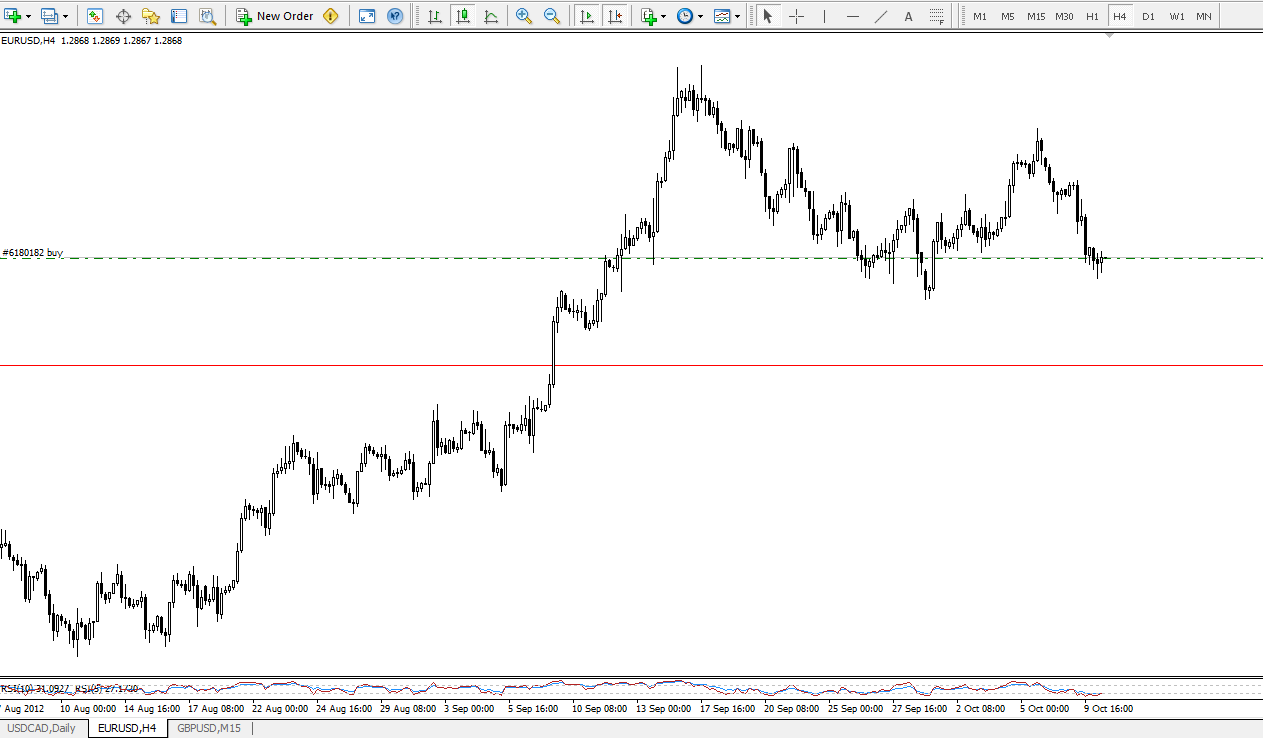Zoom in on the chart

click(x=524, y=16)
